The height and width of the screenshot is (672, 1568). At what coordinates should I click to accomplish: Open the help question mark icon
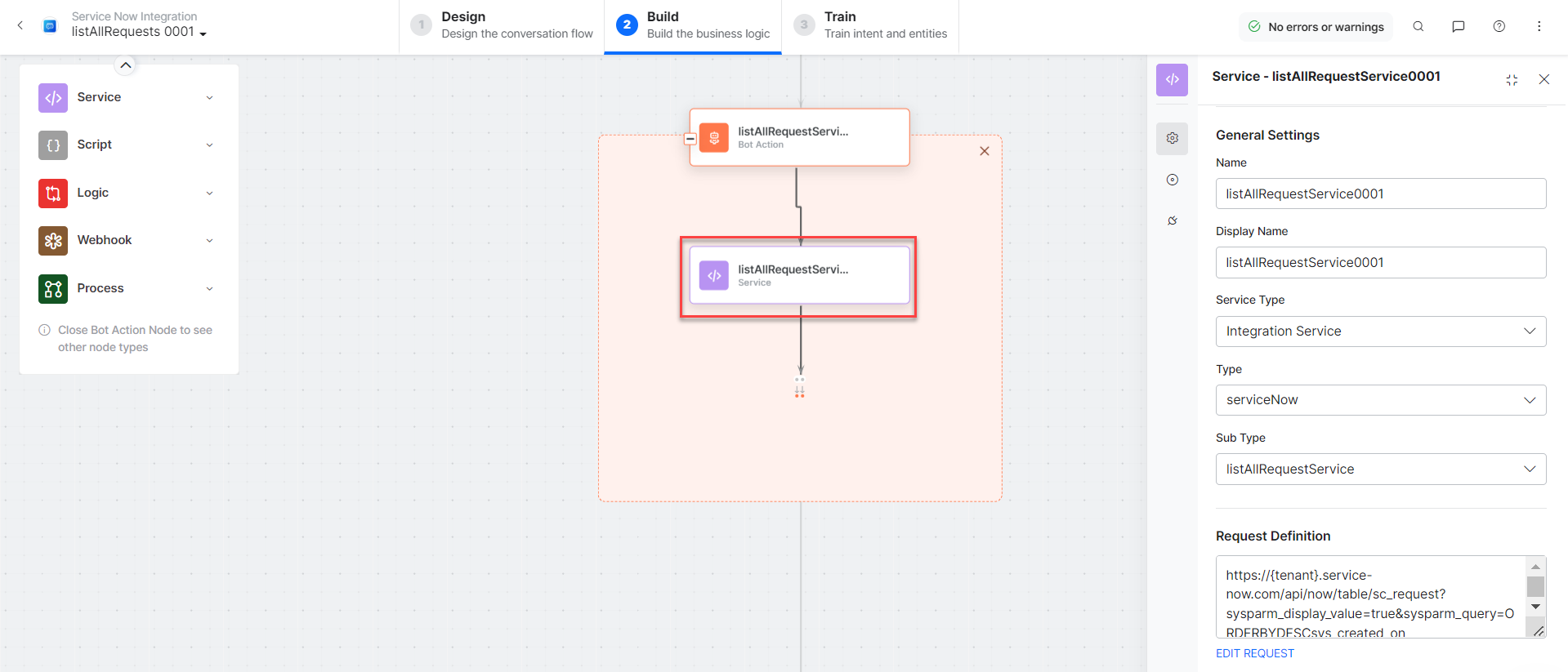tap(1499, 26)
